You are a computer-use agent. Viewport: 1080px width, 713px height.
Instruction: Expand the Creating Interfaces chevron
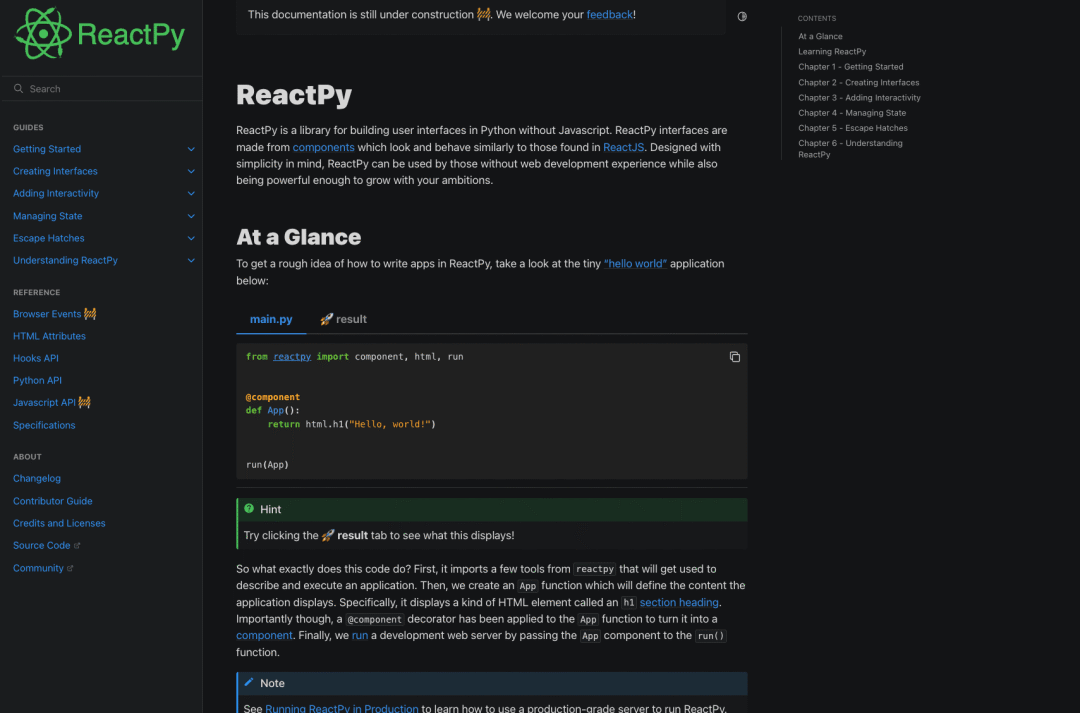[x=191, y=171]
